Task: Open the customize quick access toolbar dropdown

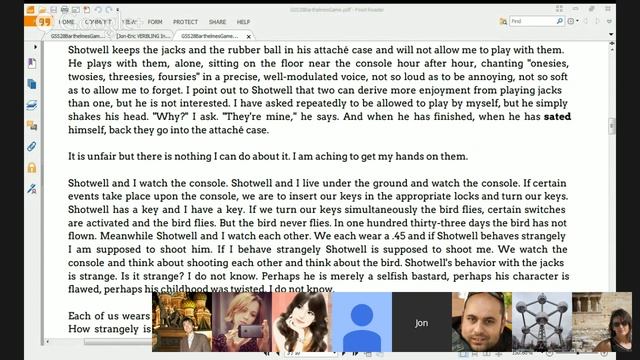Action: 118,10
